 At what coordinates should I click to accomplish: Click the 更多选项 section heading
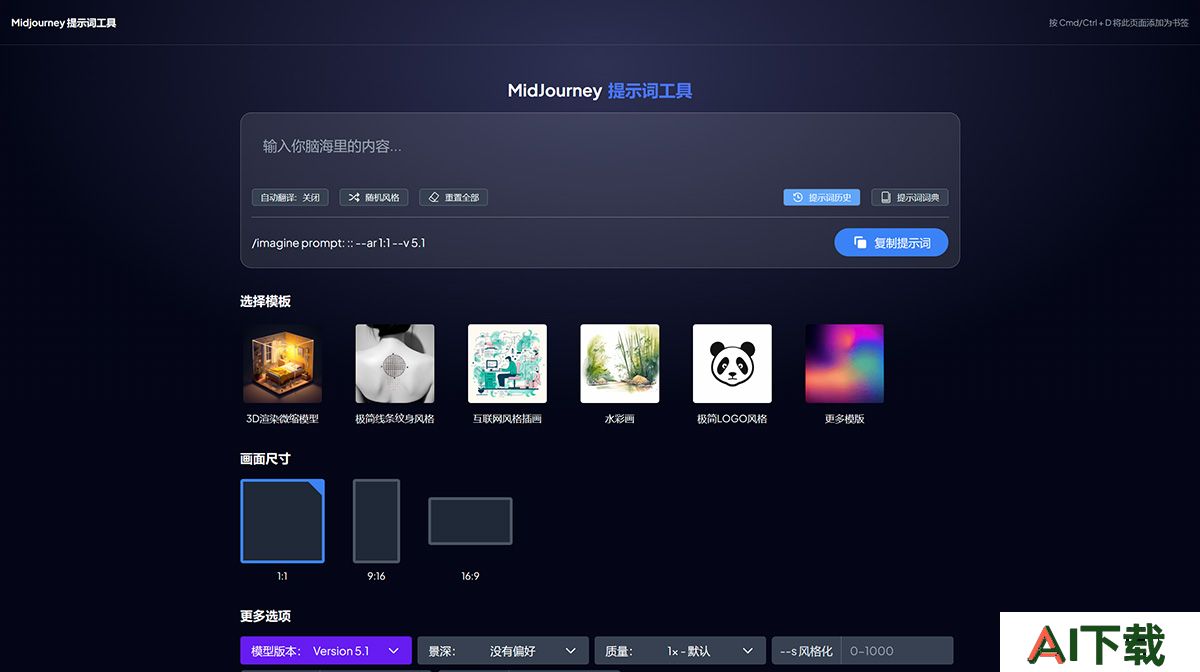pyautogui.click(x=265, y=616)
